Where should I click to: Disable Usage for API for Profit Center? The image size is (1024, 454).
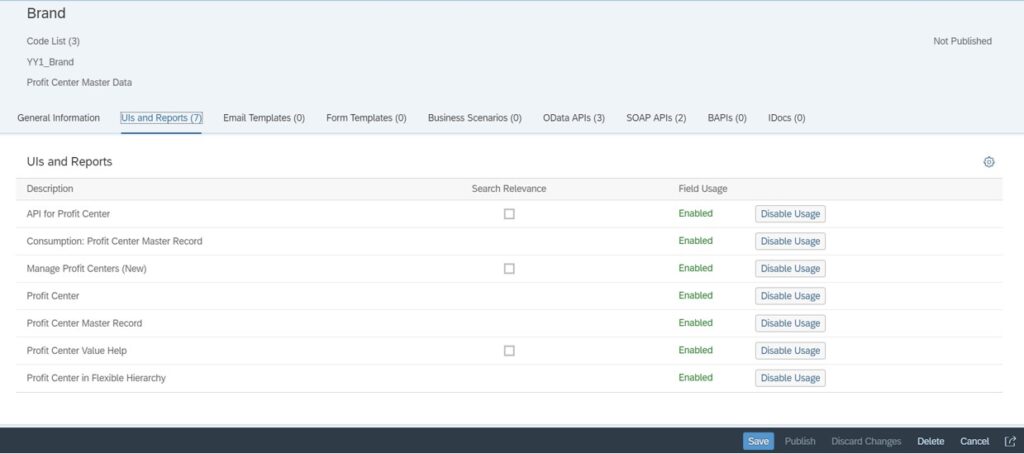pyautogui.click(x=790, y=214)
